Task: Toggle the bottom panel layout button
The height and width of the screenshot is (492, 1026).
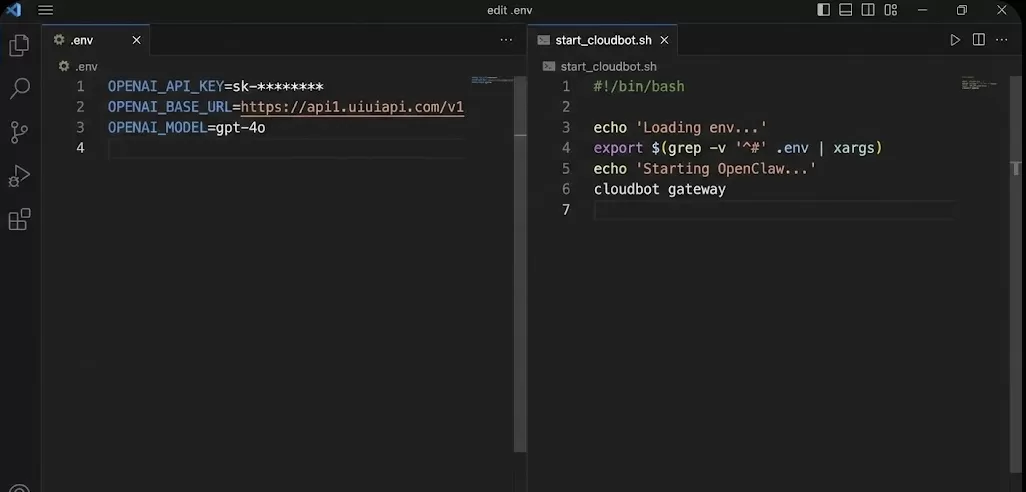Action: (x=845, y=10)
